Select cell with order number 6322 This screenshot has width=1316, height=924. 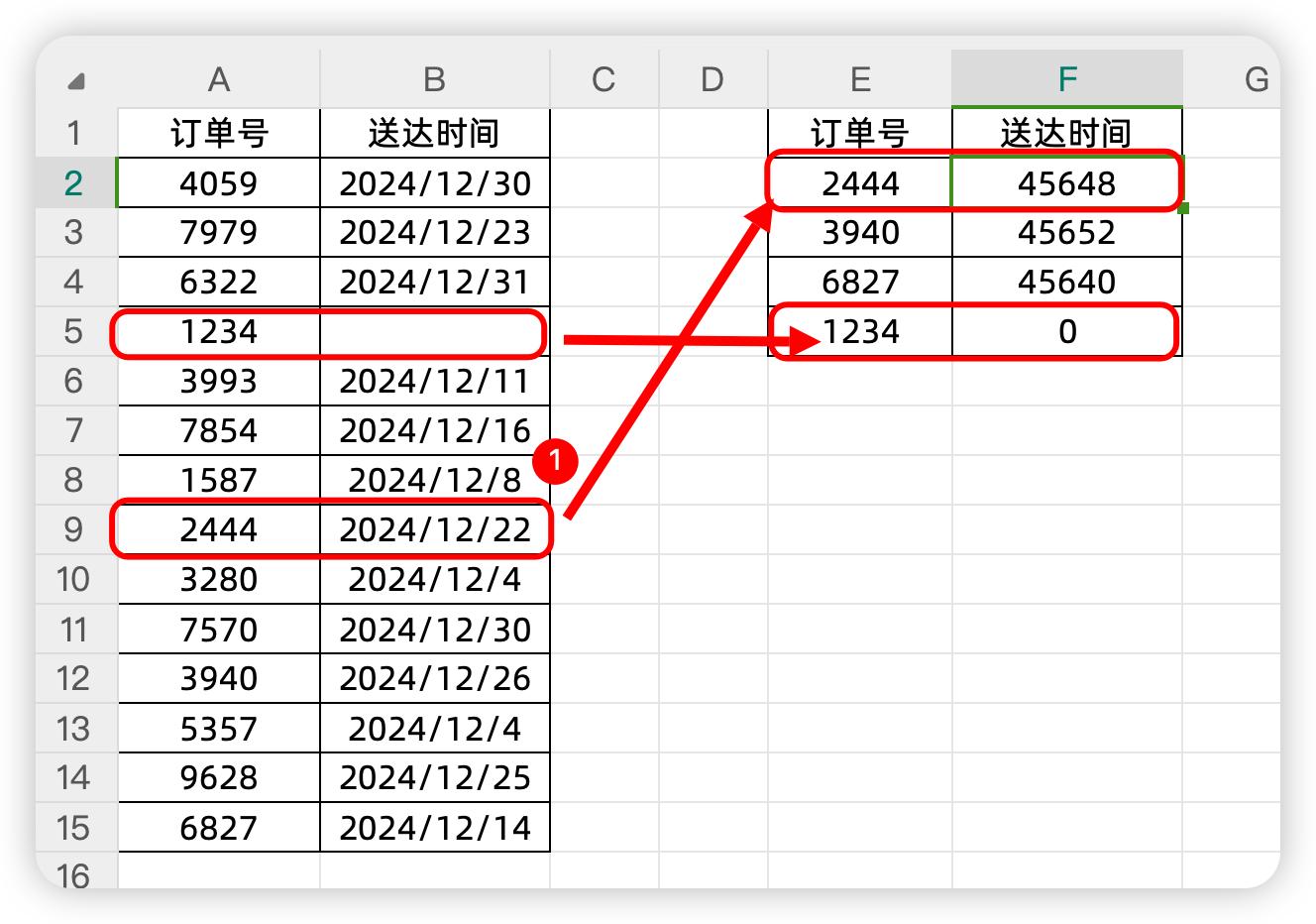pos(219,282)
